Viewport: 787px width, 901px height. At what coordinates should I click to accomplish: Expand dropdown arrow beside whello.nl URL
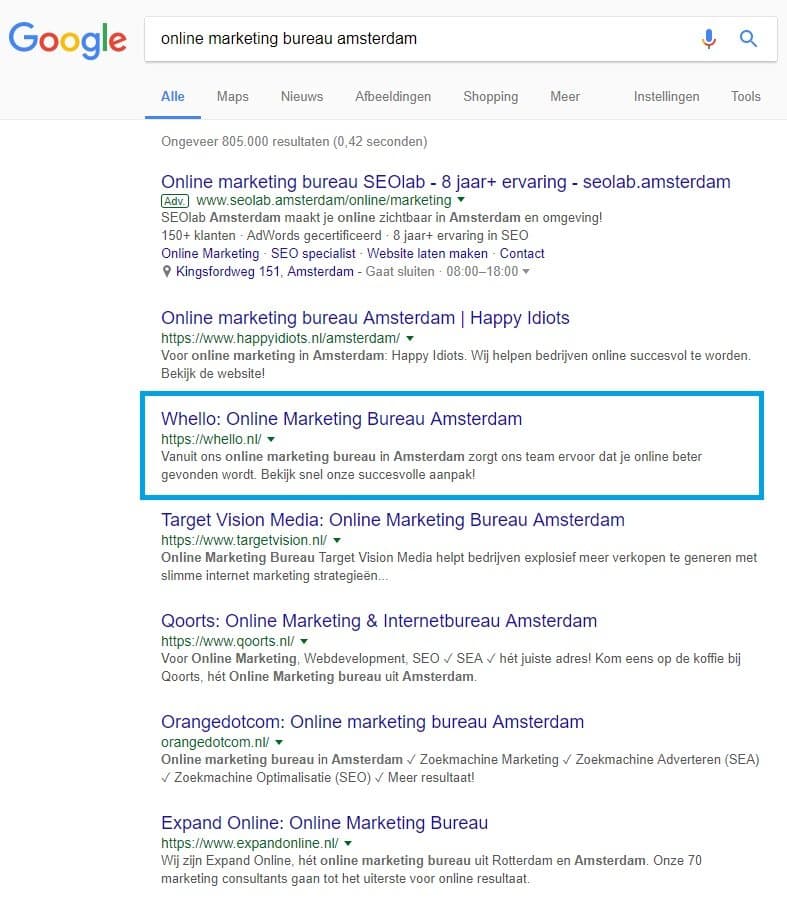(271, 440)
